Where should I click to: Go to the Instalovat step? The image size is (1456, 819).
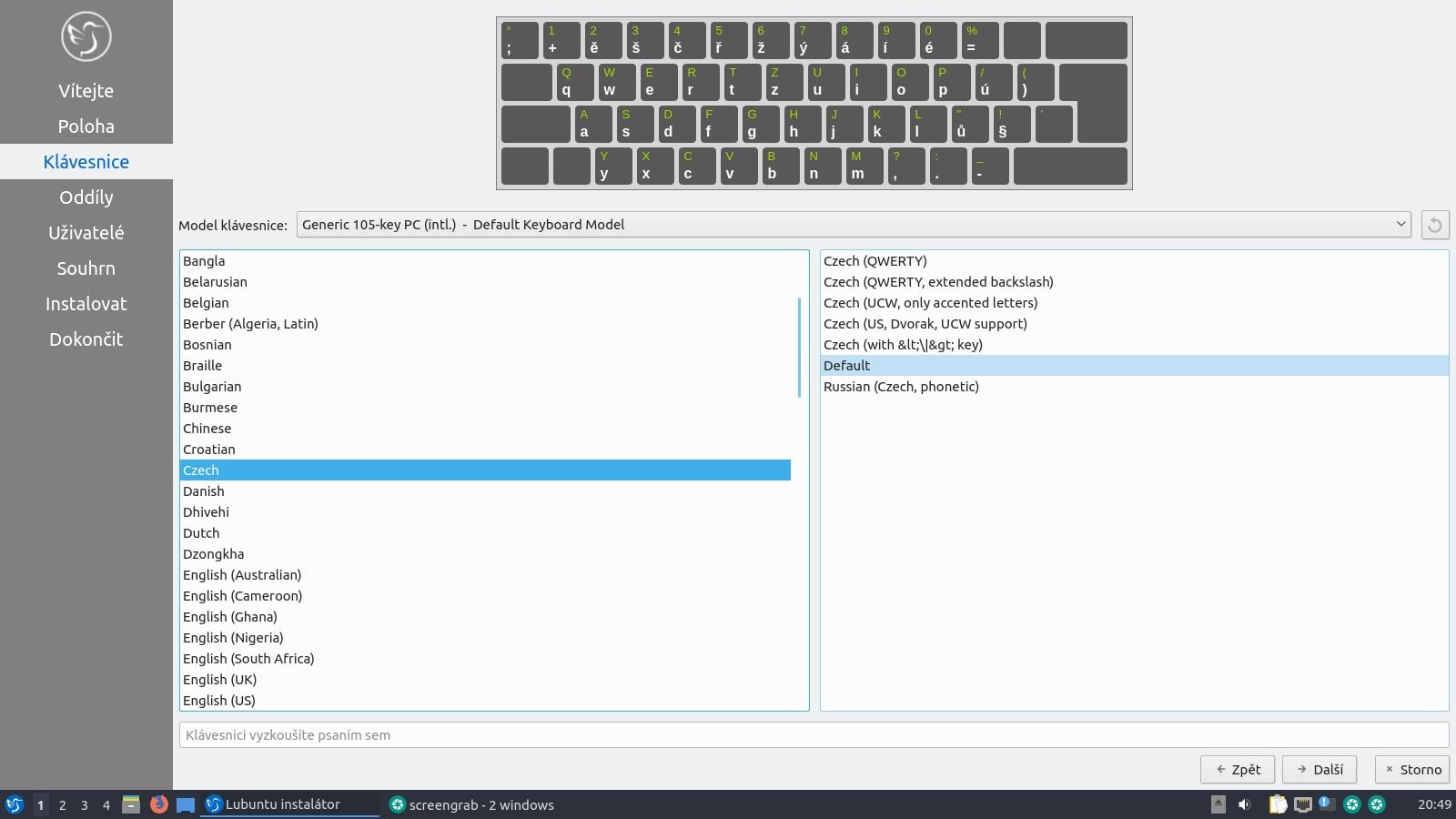[86, 304]
